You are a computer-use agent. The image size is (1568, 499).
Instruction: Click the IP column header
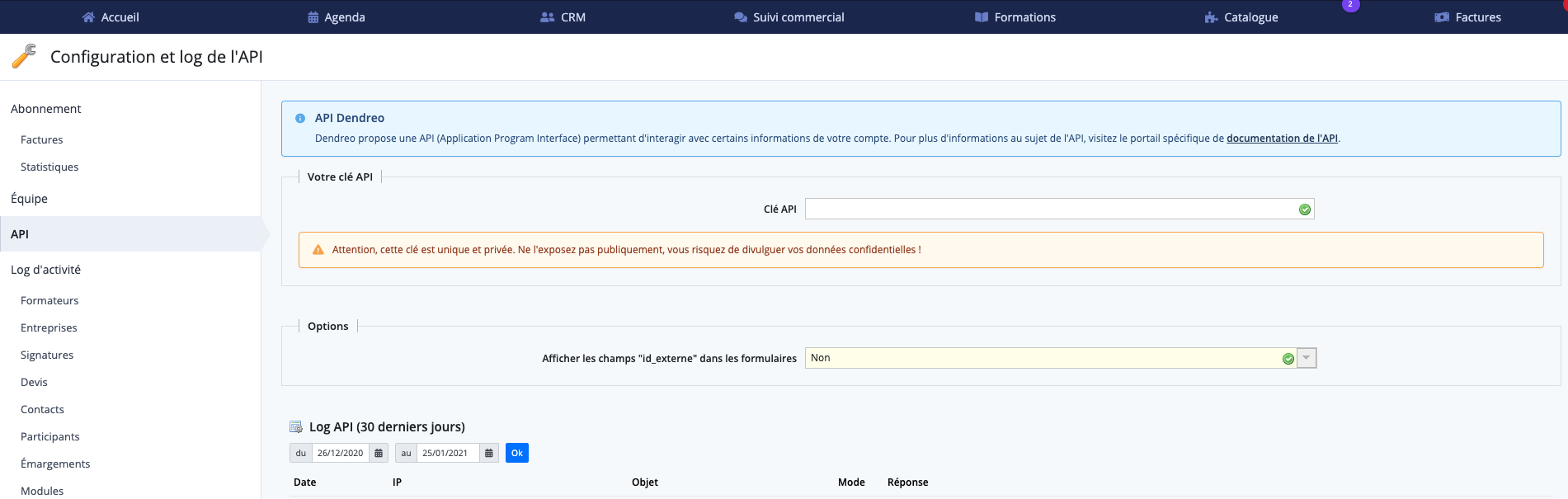click(397, 483)
